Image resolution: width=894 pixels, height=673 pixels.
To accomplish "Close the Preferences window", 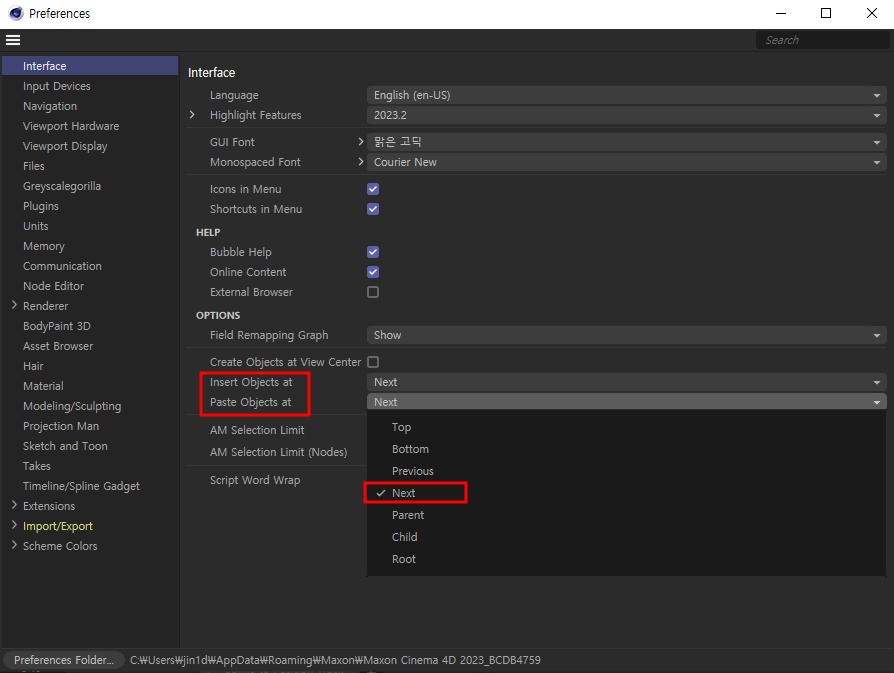I will click(x=872, y=13).
